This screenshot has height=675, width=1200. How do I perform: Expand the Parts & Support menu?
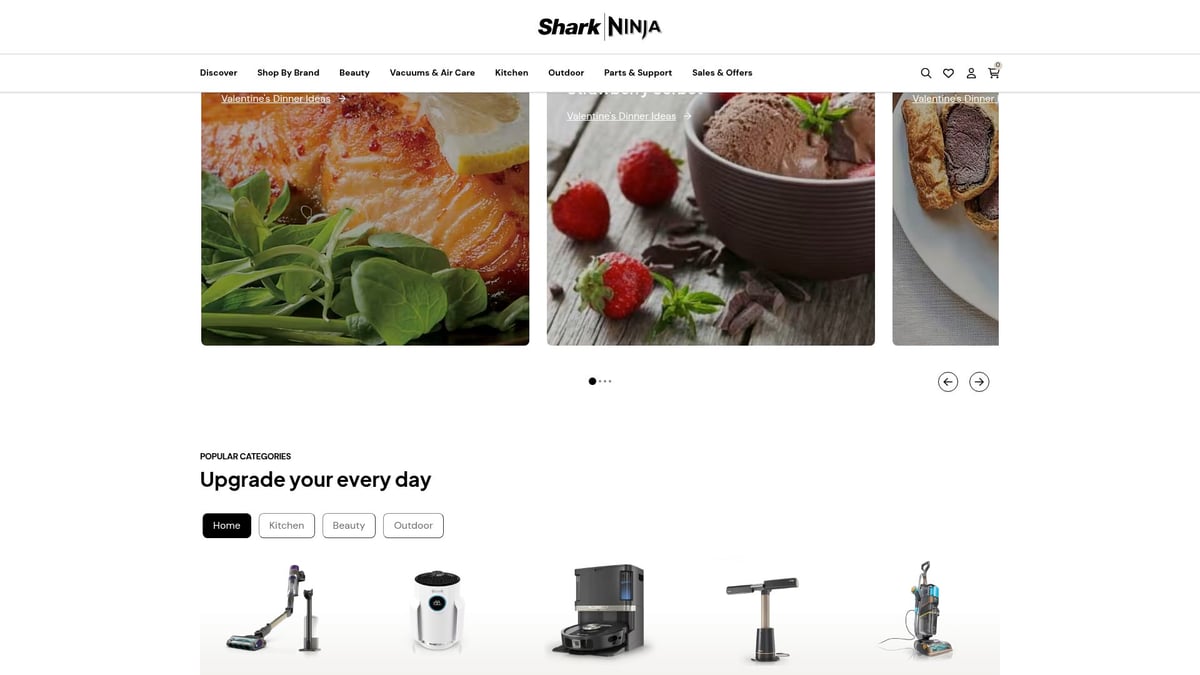tap(638, 73)
